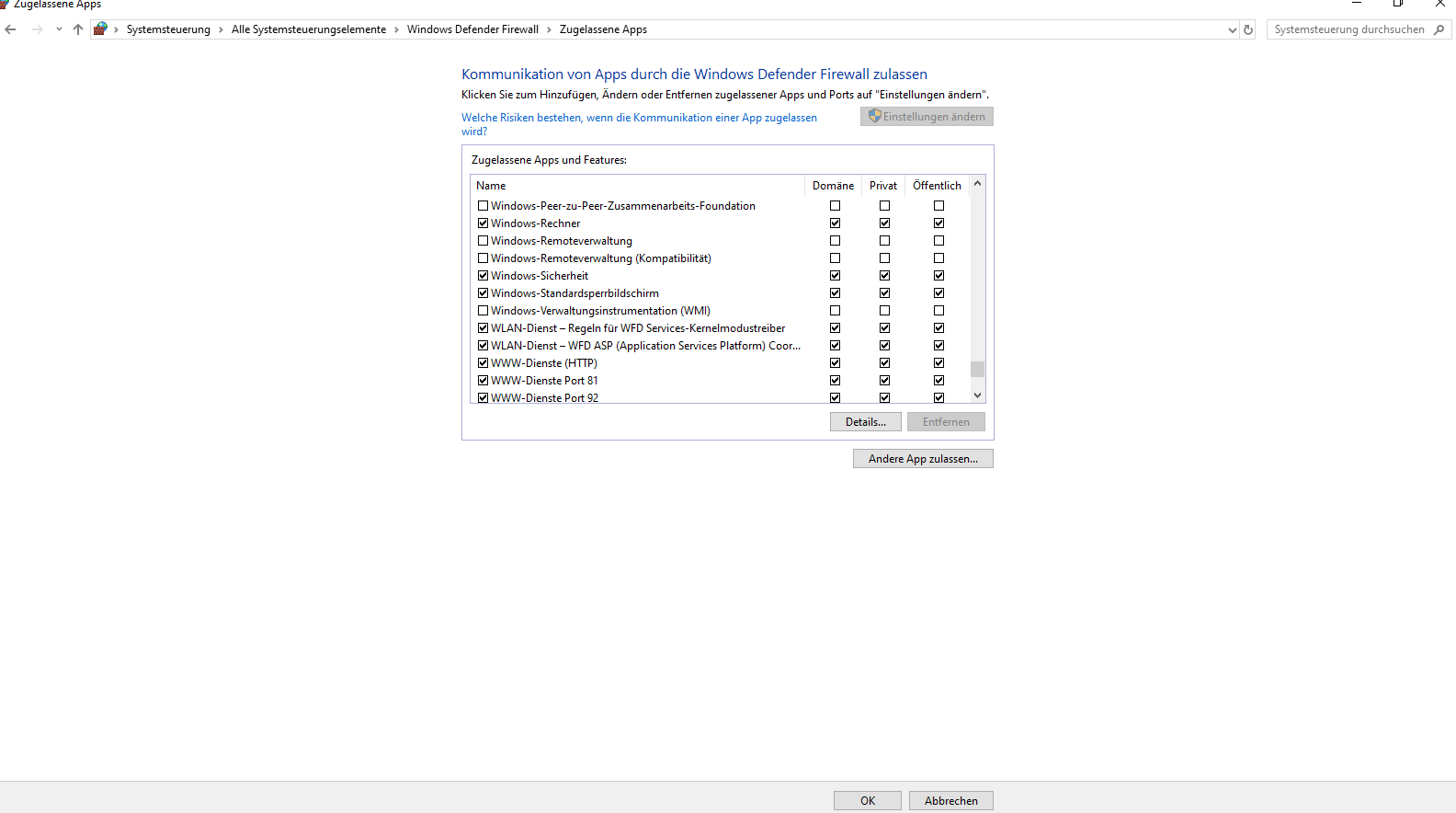Select the WLAN-Dienst Regeln für WFD Services row

[x=720, y=328]
